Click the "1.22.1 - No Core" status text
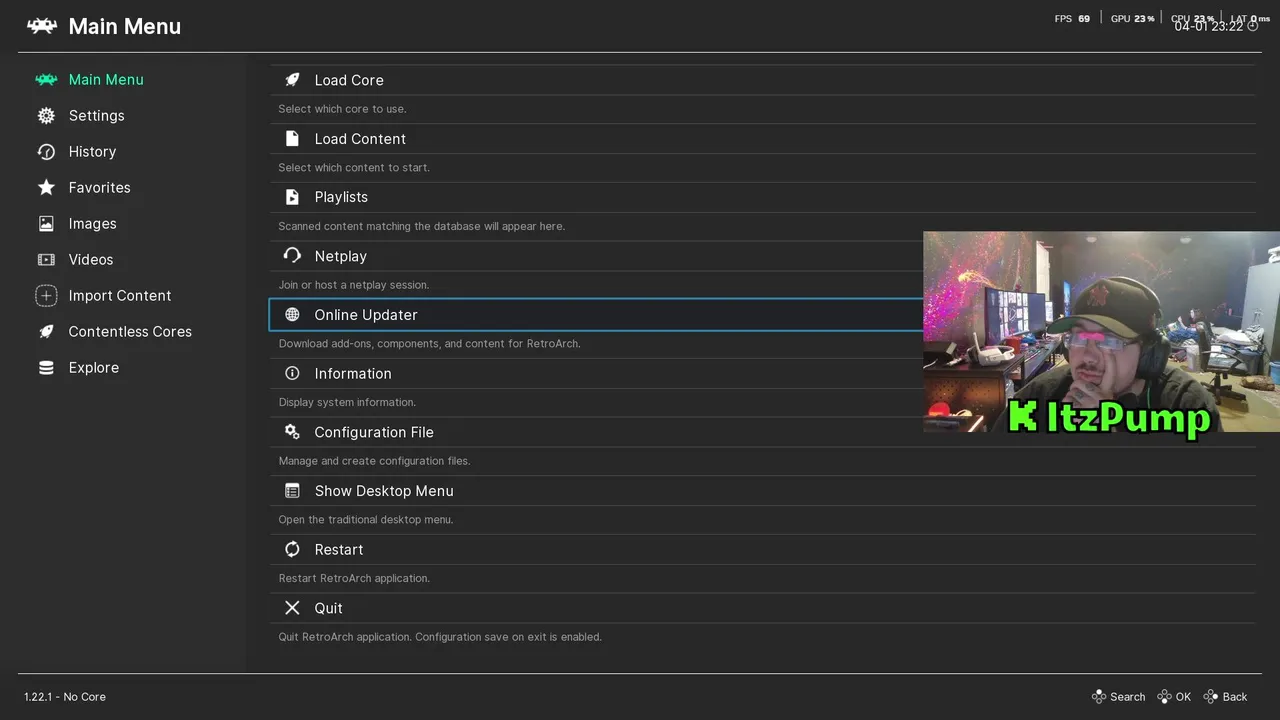The height and width of the screenshot is (720, 1280). tap(65, 697)
